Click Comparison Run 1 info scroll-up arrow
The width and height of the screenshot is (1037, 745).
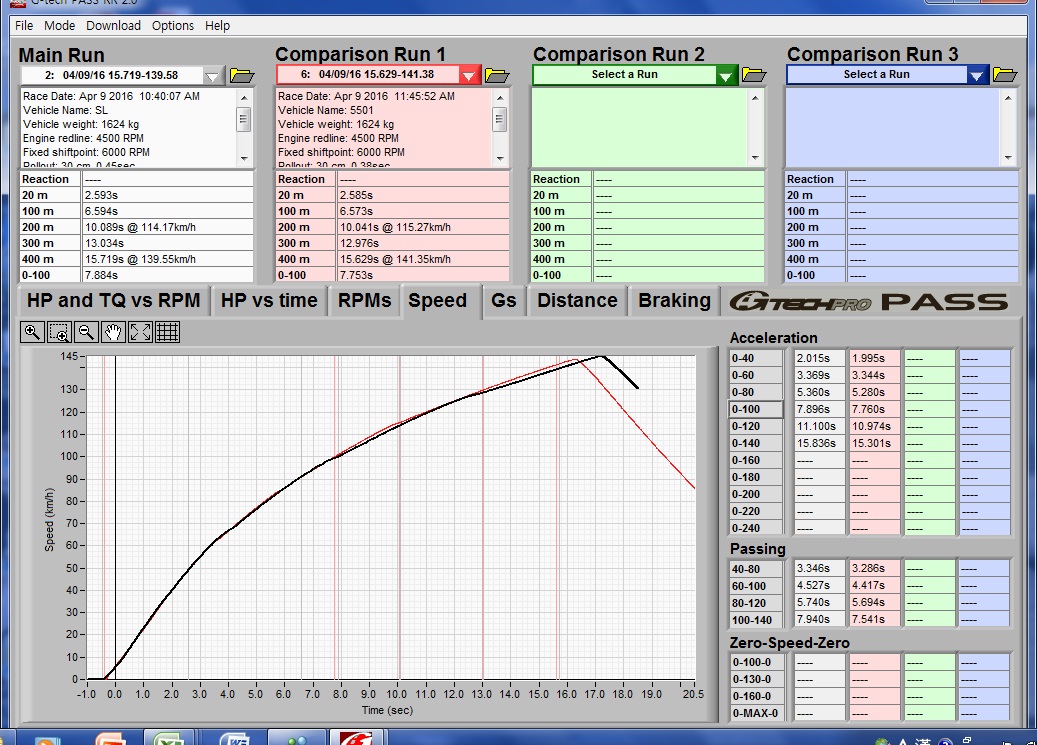(500, 98)
